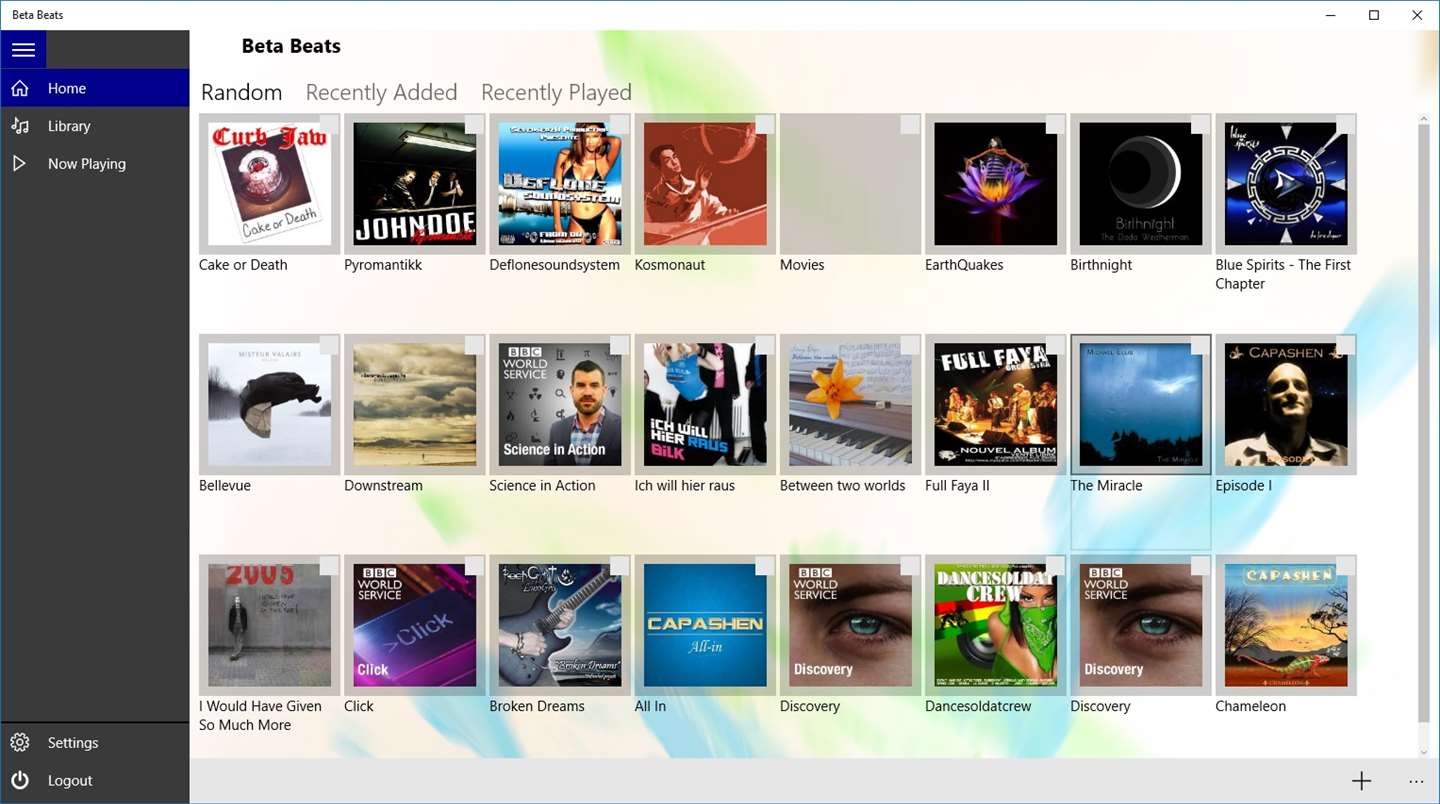
Task: Tick the Pyromantikk selection checkbox
Action: point(474,124)
